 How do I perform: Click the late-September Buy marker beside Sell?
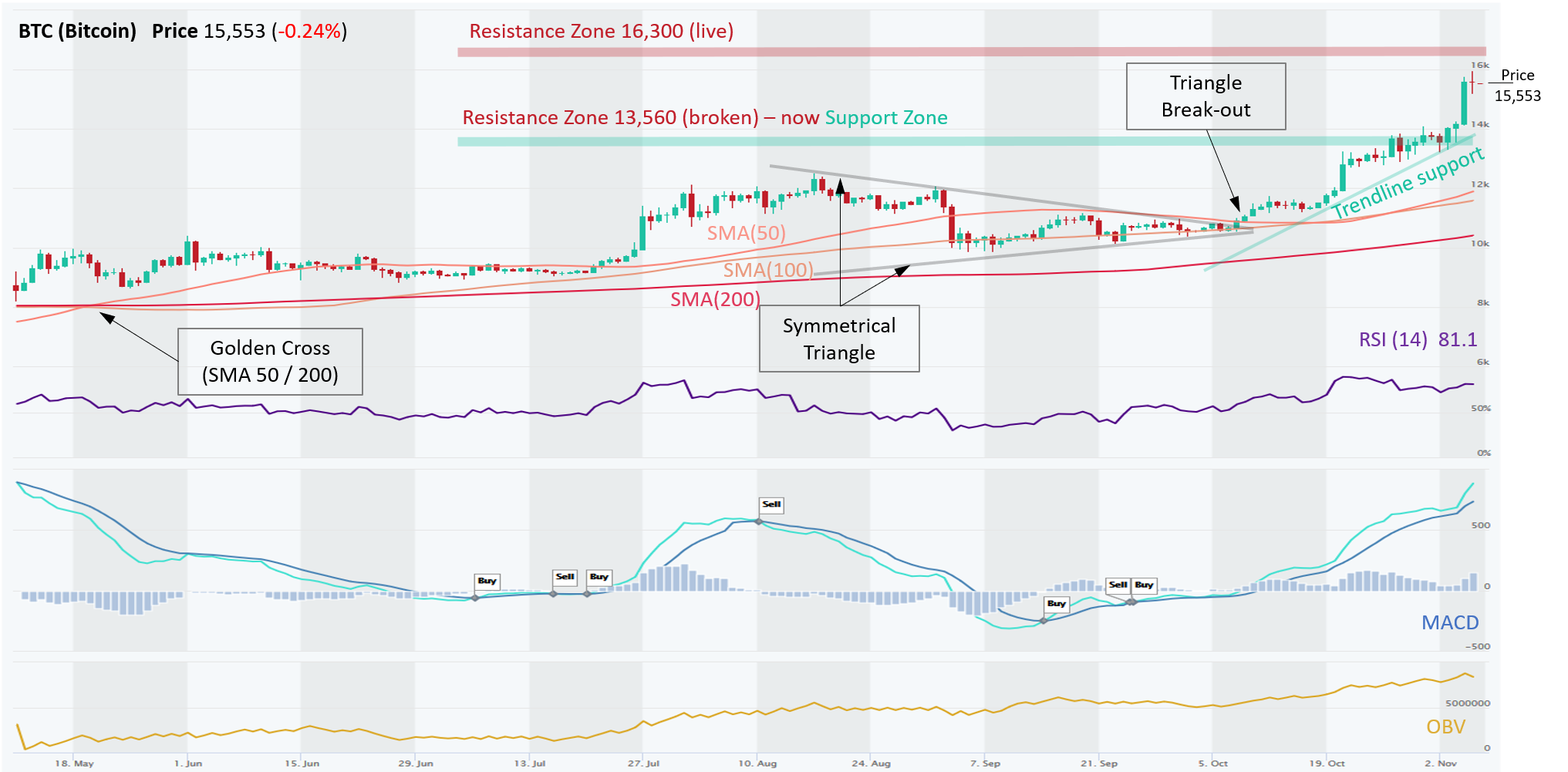tap(1145, 585)
